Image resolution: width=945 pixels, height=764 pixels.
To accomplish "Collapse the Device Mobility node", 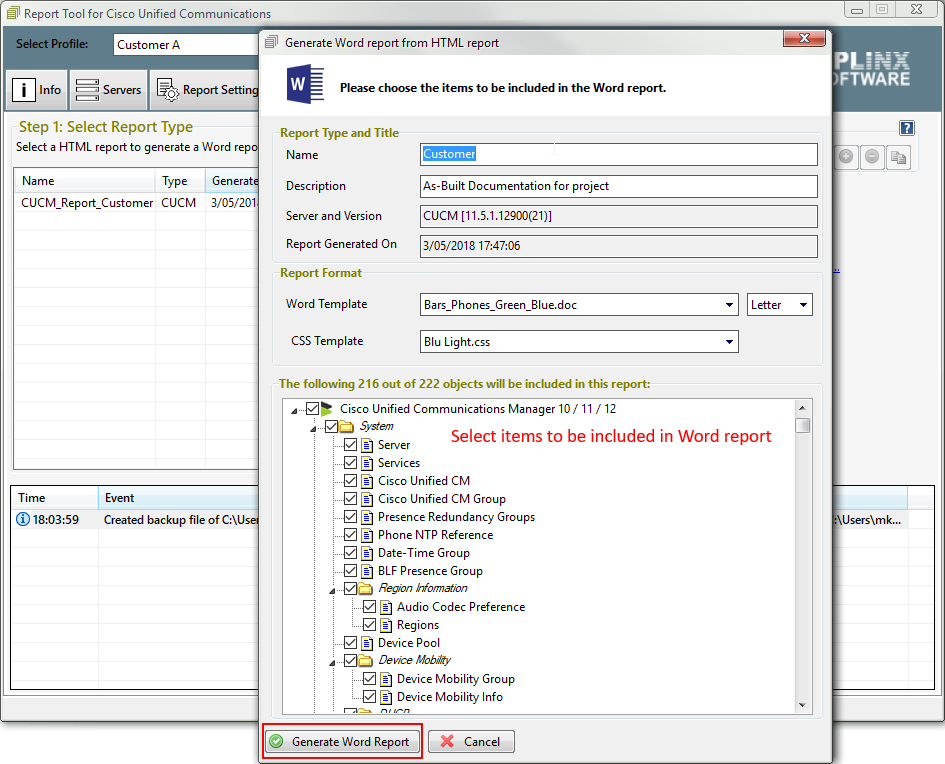I will [333, 663].
